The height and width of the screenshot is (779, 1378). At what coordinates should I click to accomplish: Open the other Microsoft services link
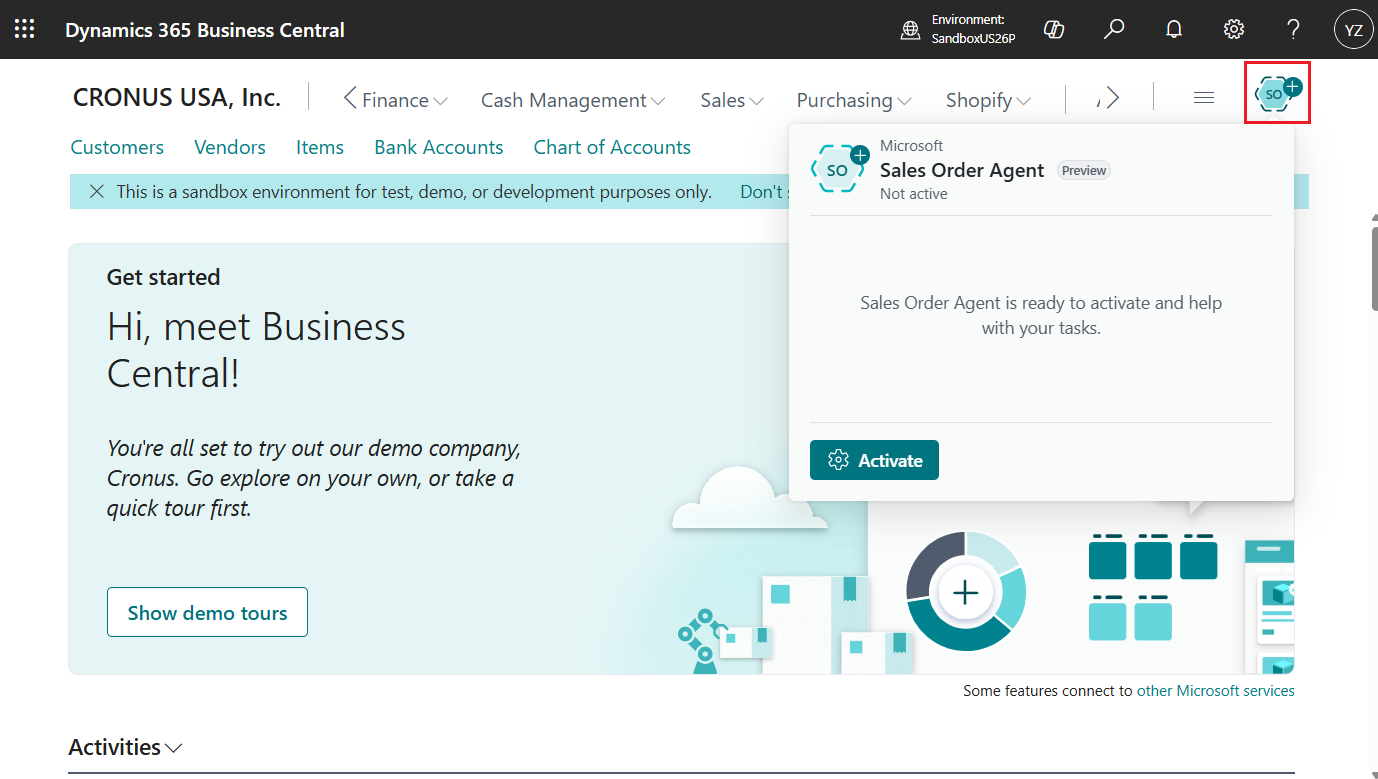1215,690
